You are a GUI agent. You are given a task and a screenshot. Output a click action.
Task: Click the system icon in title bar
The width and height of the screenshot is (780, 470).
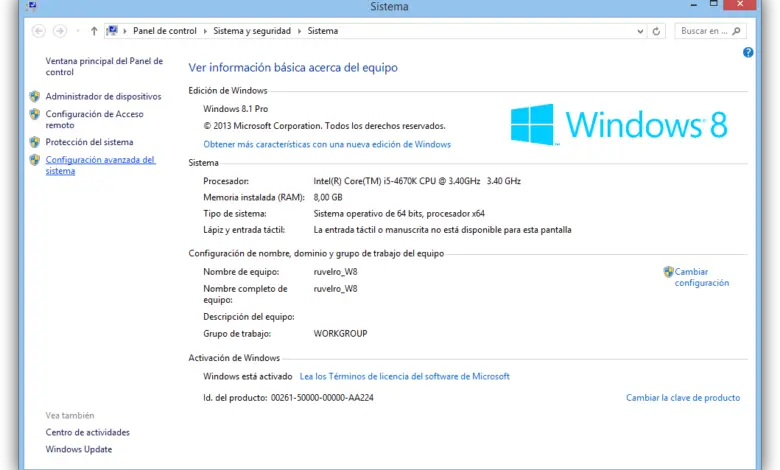point(32,6)
